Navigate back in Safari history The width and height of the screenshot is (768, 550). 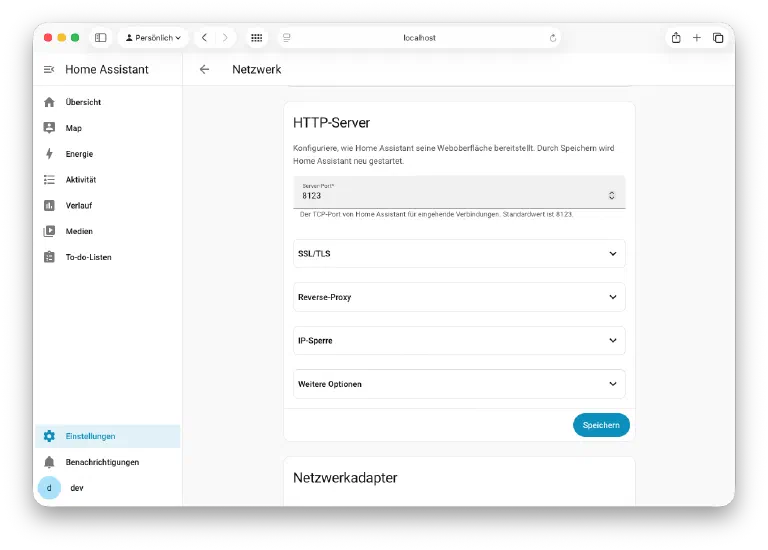click(204, 38)
